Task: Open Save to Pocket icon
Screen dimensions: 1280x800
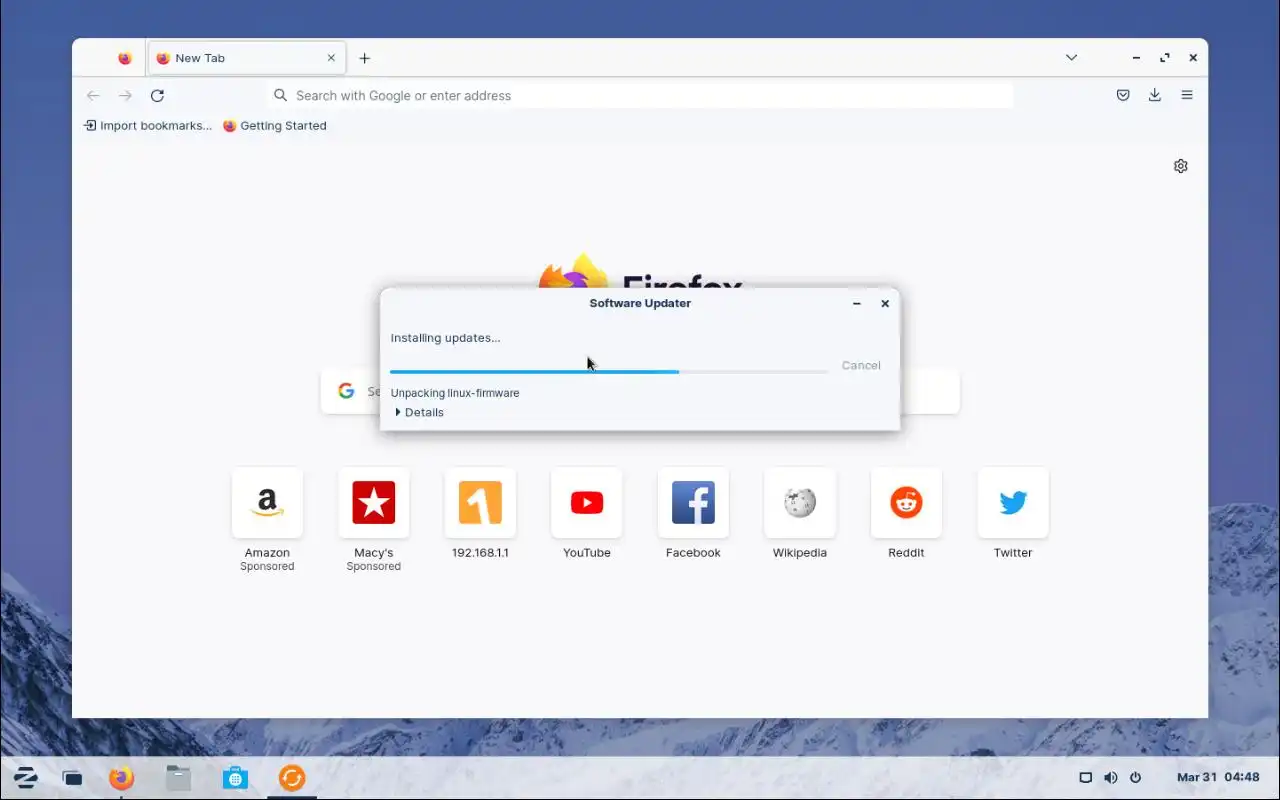Action: pos(1123,95)
